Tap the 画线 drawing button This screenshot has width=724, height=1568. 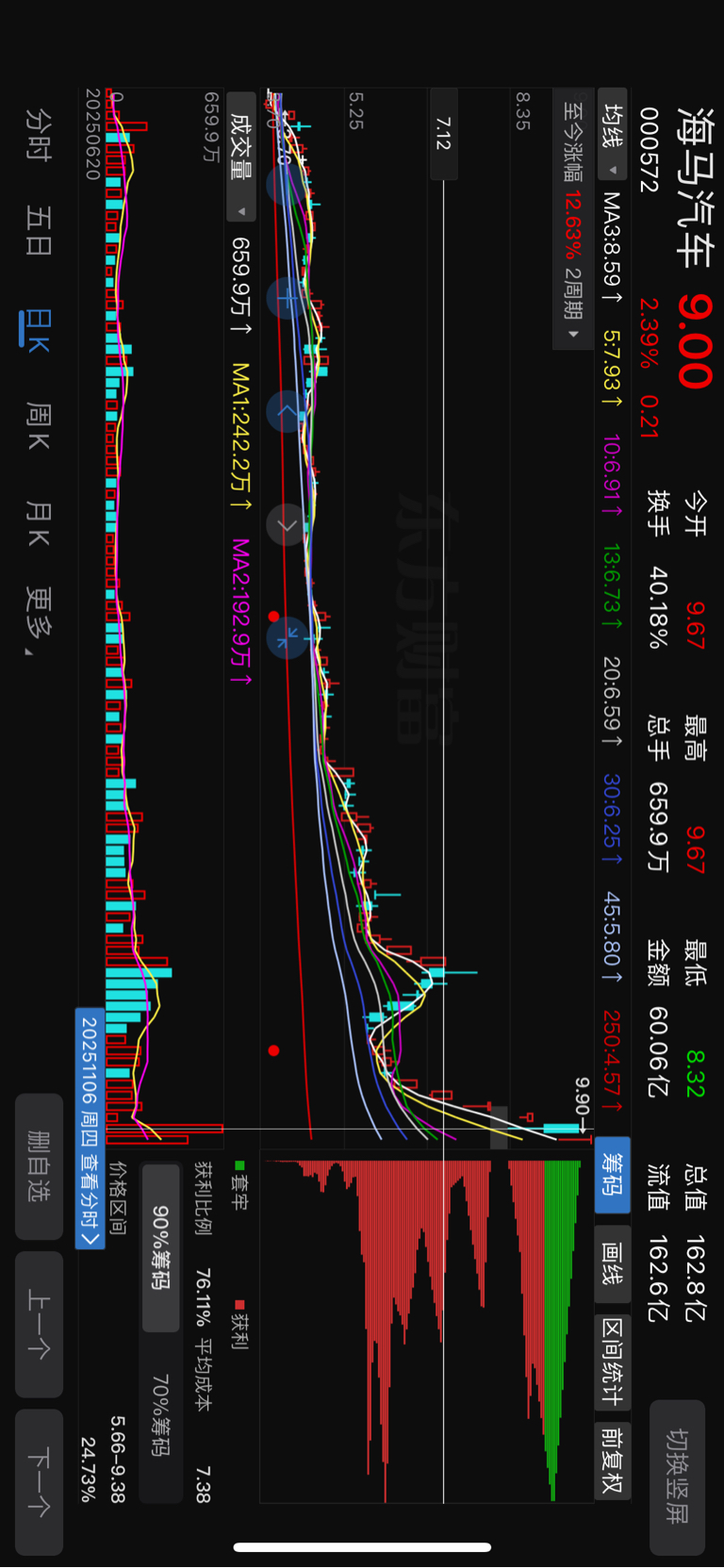coord(613,1265)
